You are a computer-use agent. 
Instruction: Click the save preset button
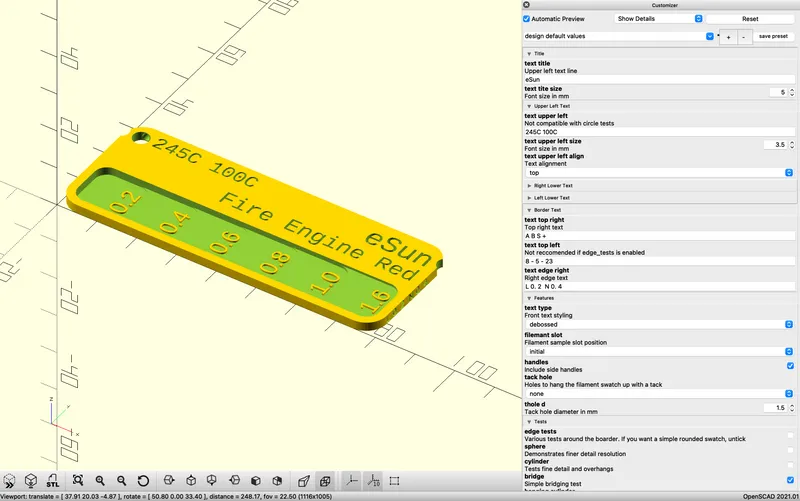click(x=773, y=36)
